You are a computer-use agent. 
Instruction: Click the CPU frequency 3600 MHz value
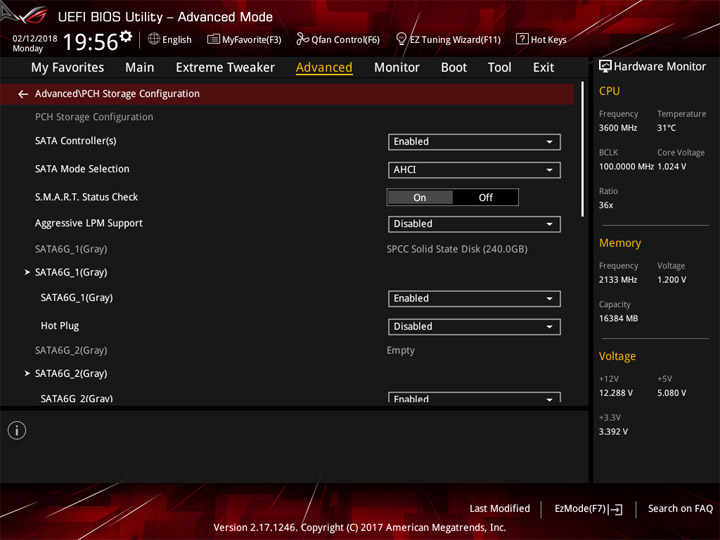point(618,128)
